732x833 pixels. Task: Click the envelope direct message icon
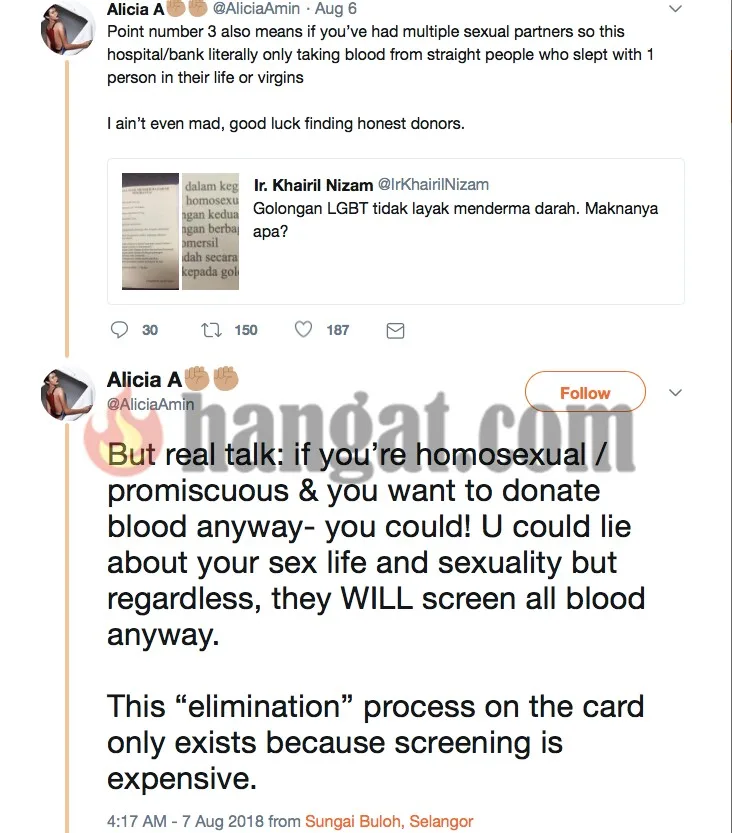pyautogui.click(x=395, y=330)
